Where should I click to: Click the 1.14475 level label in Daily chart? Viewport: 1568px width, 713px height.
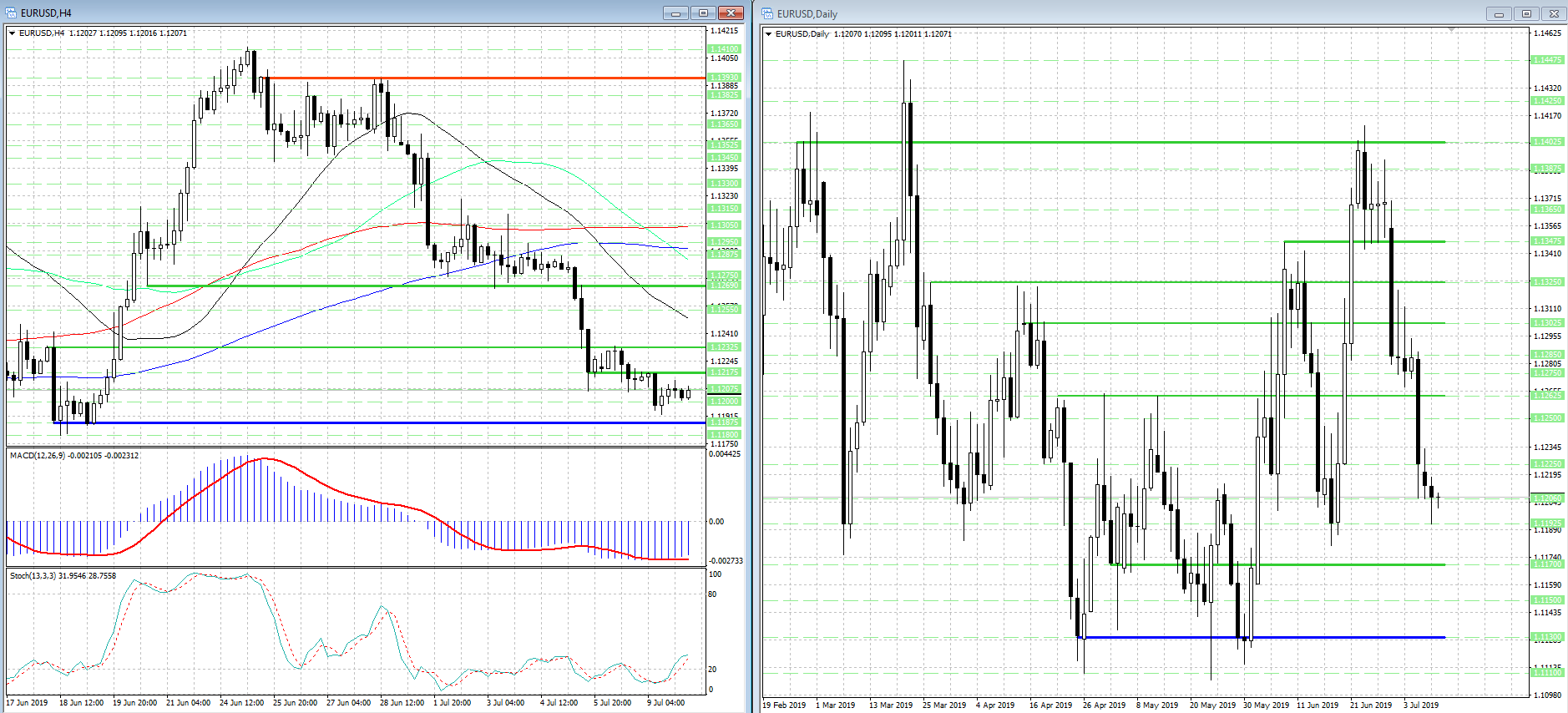[x=1547, y=60]
